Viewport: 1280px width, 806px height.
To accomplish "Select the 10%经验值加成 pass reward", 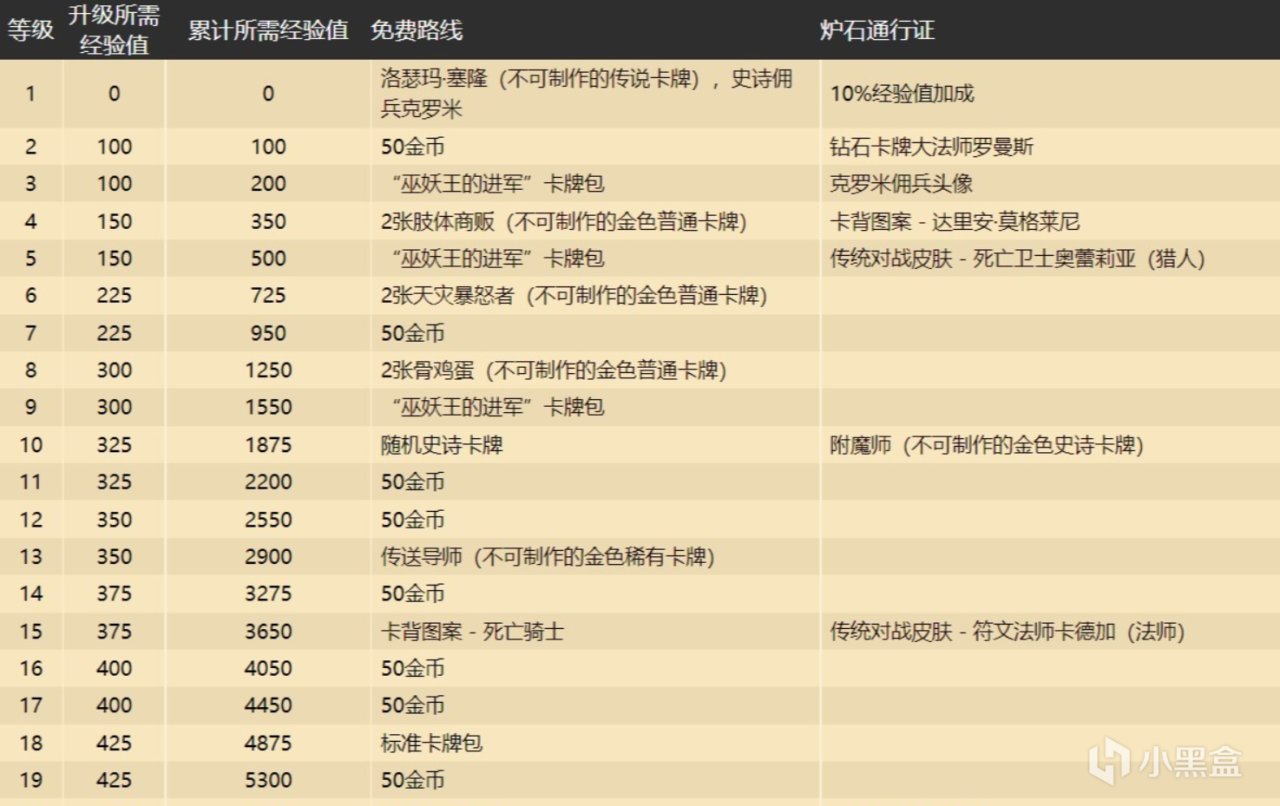I will coord(902,94).
